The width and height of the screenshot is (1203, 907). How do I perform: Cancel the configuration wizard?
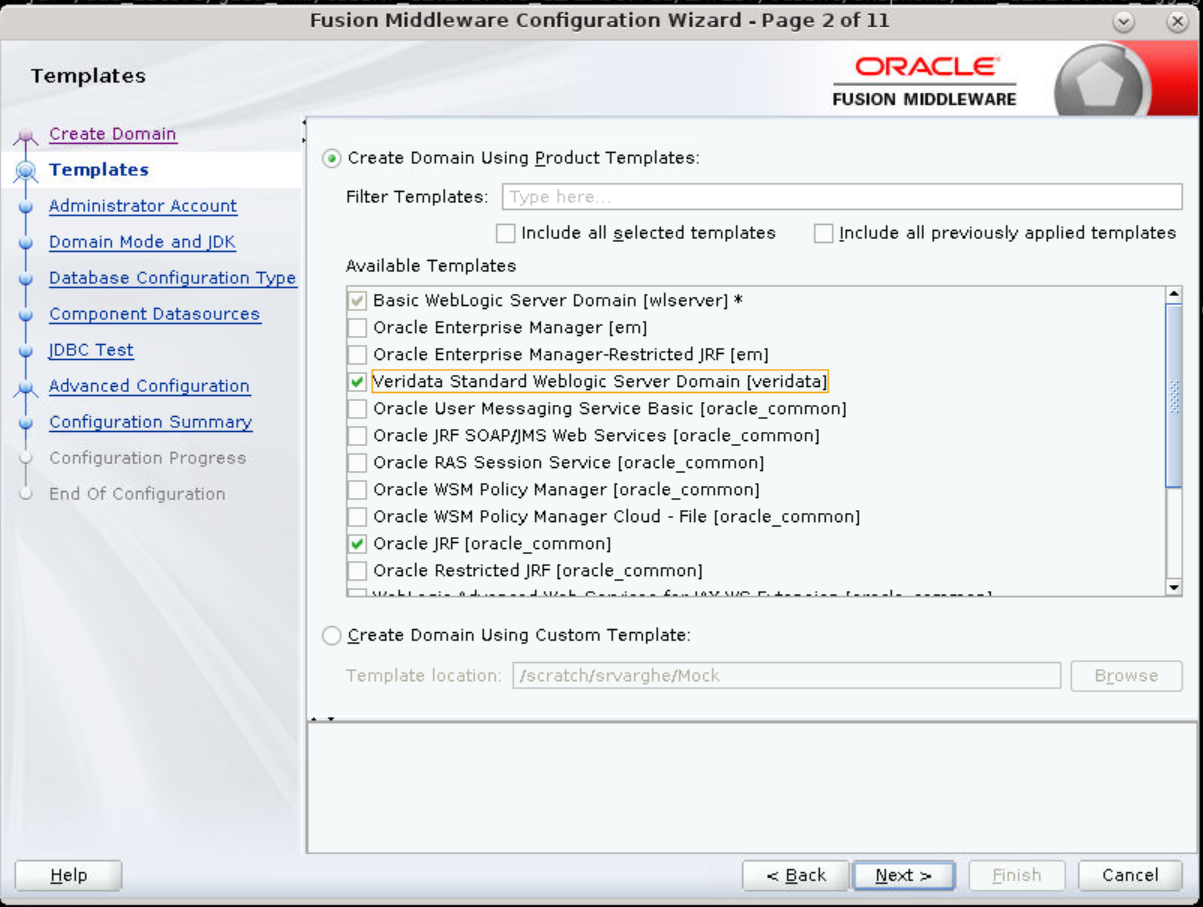tap(1130, 875)
